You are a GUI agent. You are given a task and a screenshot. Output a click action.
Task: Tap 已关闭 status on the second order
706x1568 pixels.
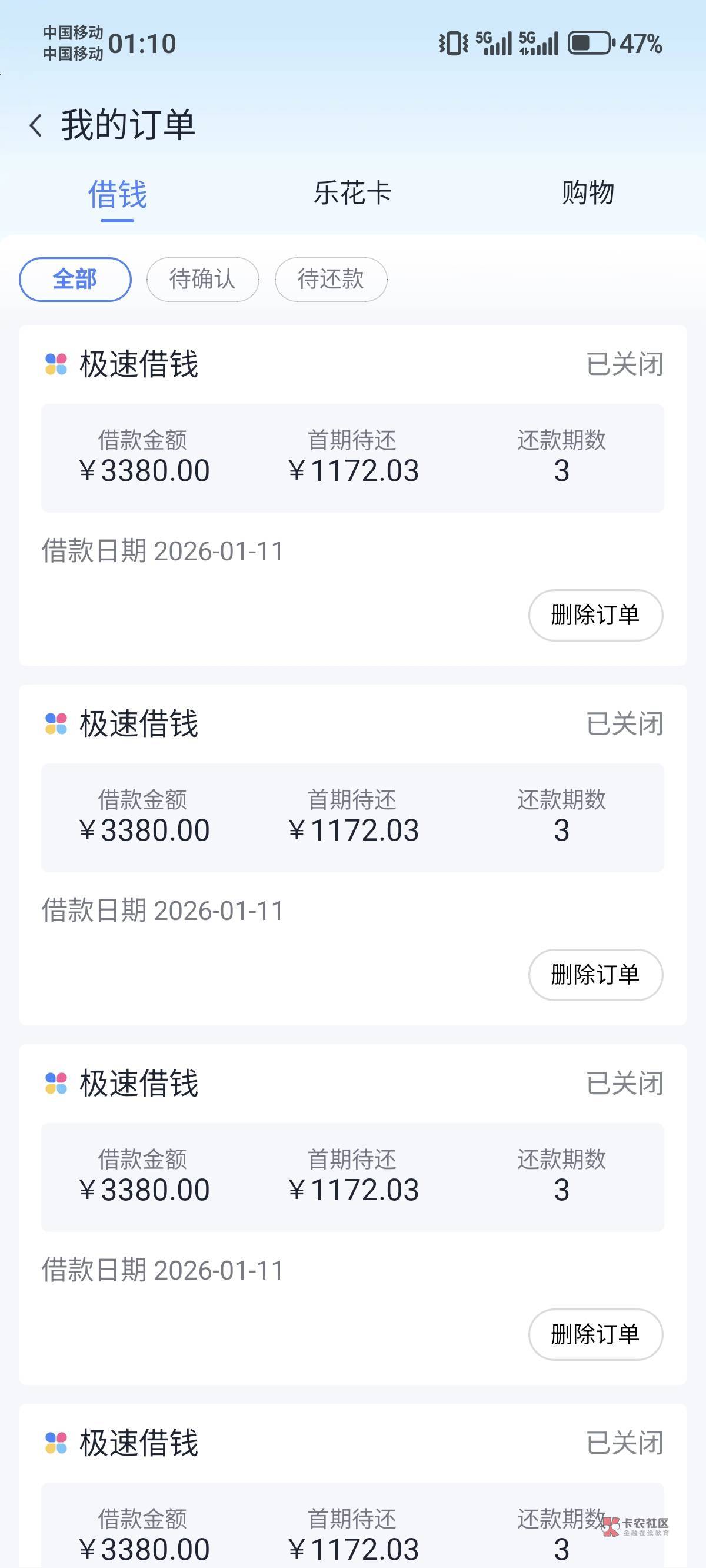pyautogui.click(x=624, y=724)
